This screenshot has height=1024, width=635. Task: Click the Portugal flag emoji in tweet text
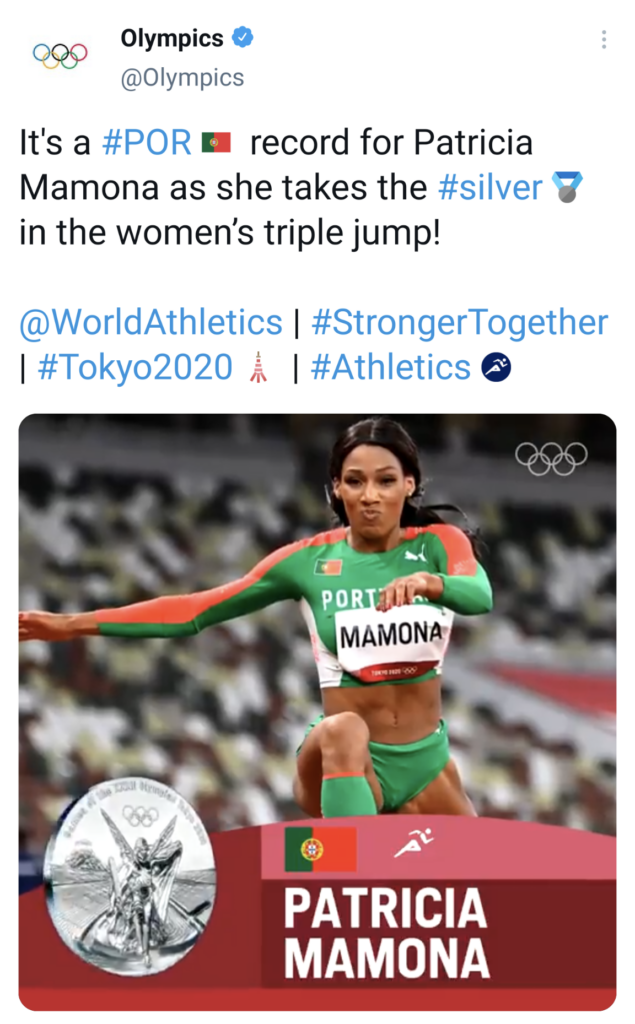pos(216,142)
